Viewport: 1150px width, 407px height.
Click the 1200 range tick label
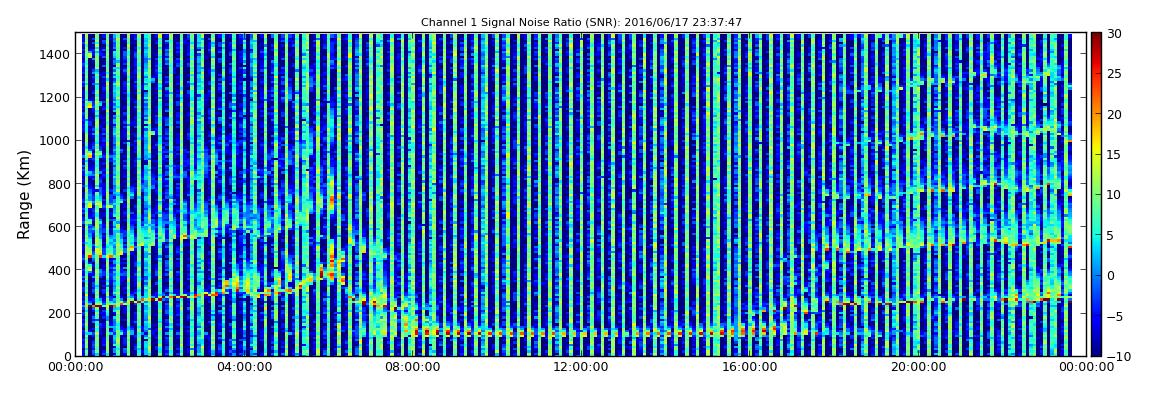coord(56,98)
